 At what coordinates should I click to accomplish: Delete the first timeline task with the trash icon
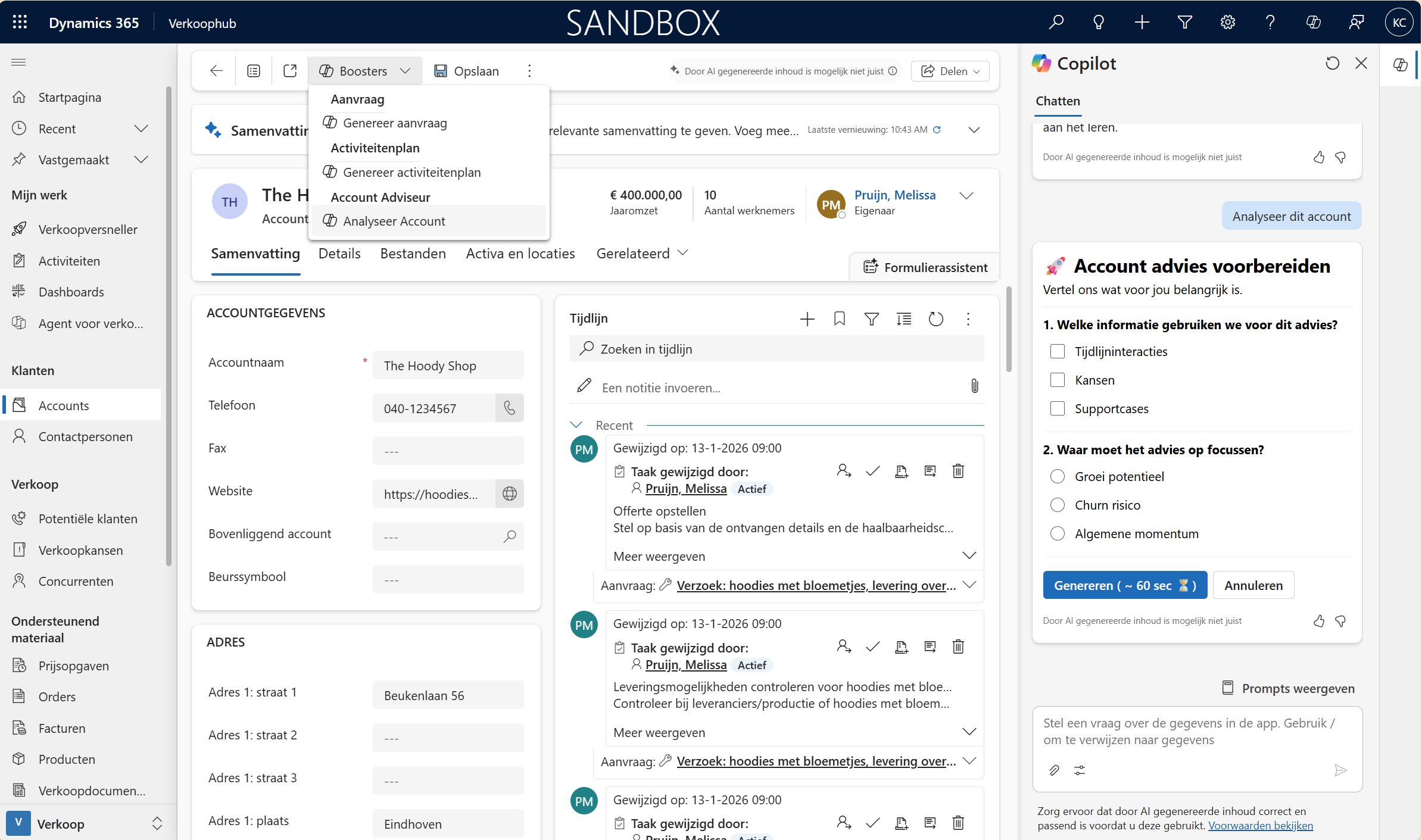[958, 471]
